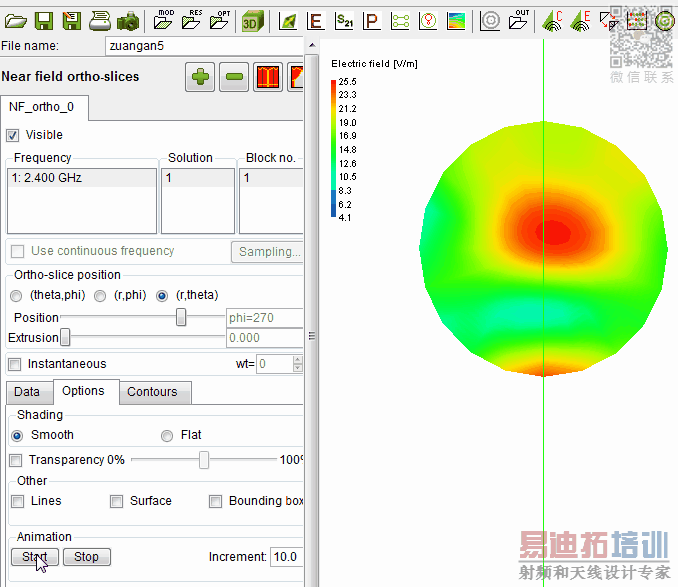Click the network circuit graph icon
This screenshot has height=587, width=678.
tap(400, 21)
